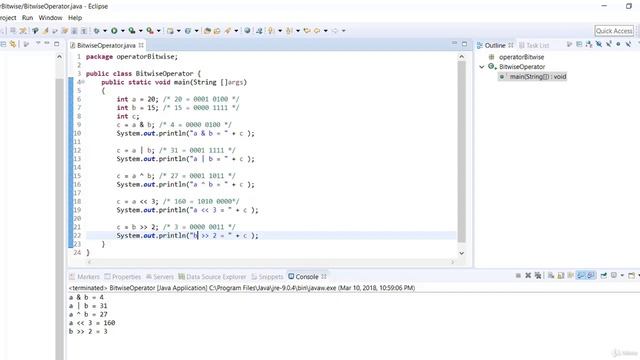Switch to the Markers tab

(x=84, y=277)
